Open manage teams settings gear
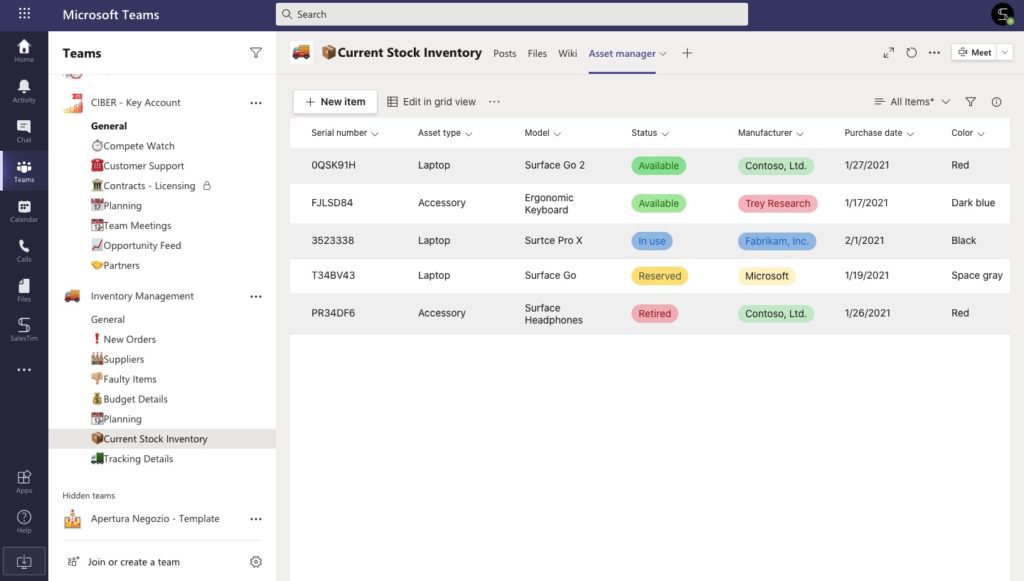The width and height of the screenshot is (1024, 581). pos(256,561)
